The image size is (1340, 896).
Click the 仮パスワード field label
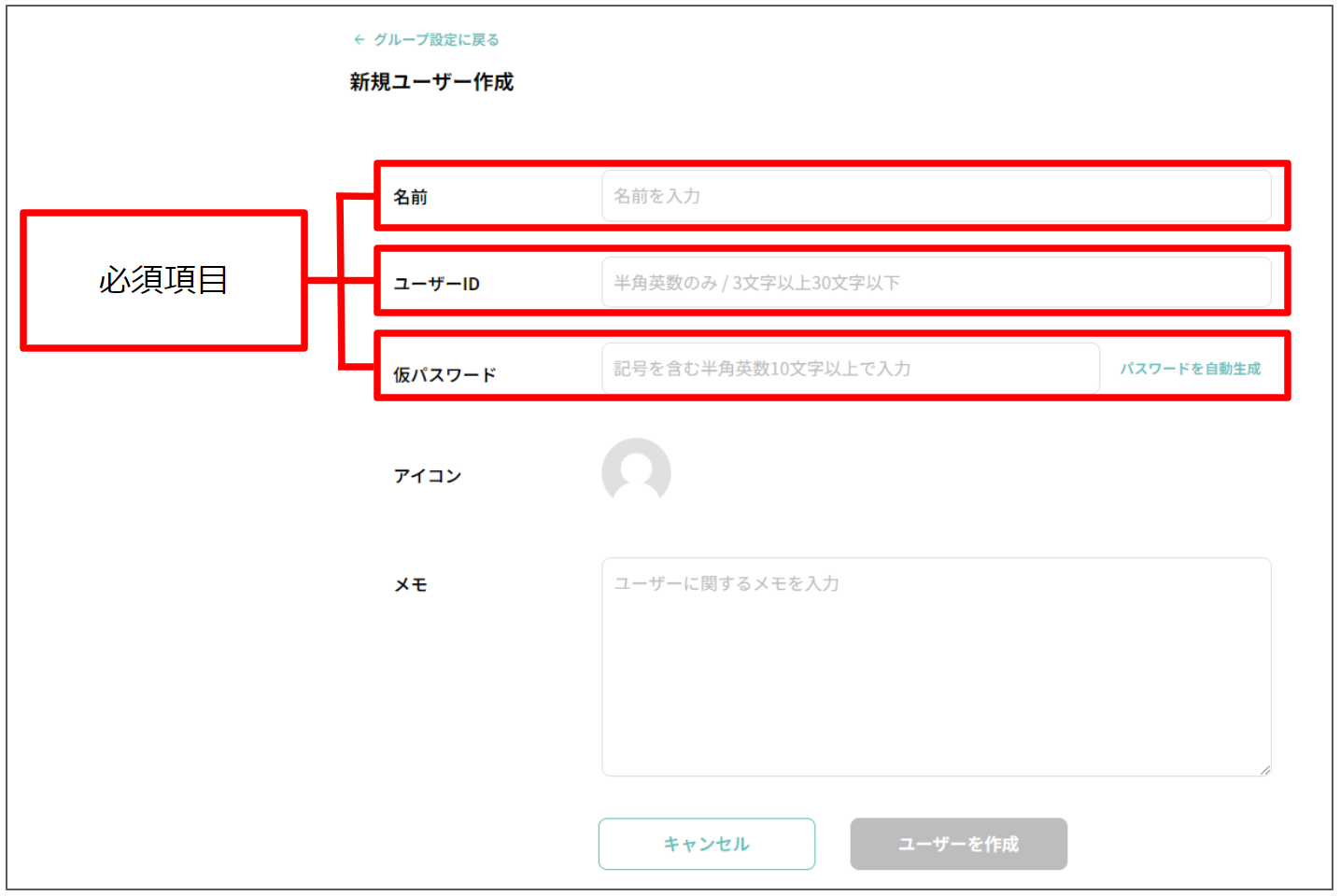coord(444,375)
